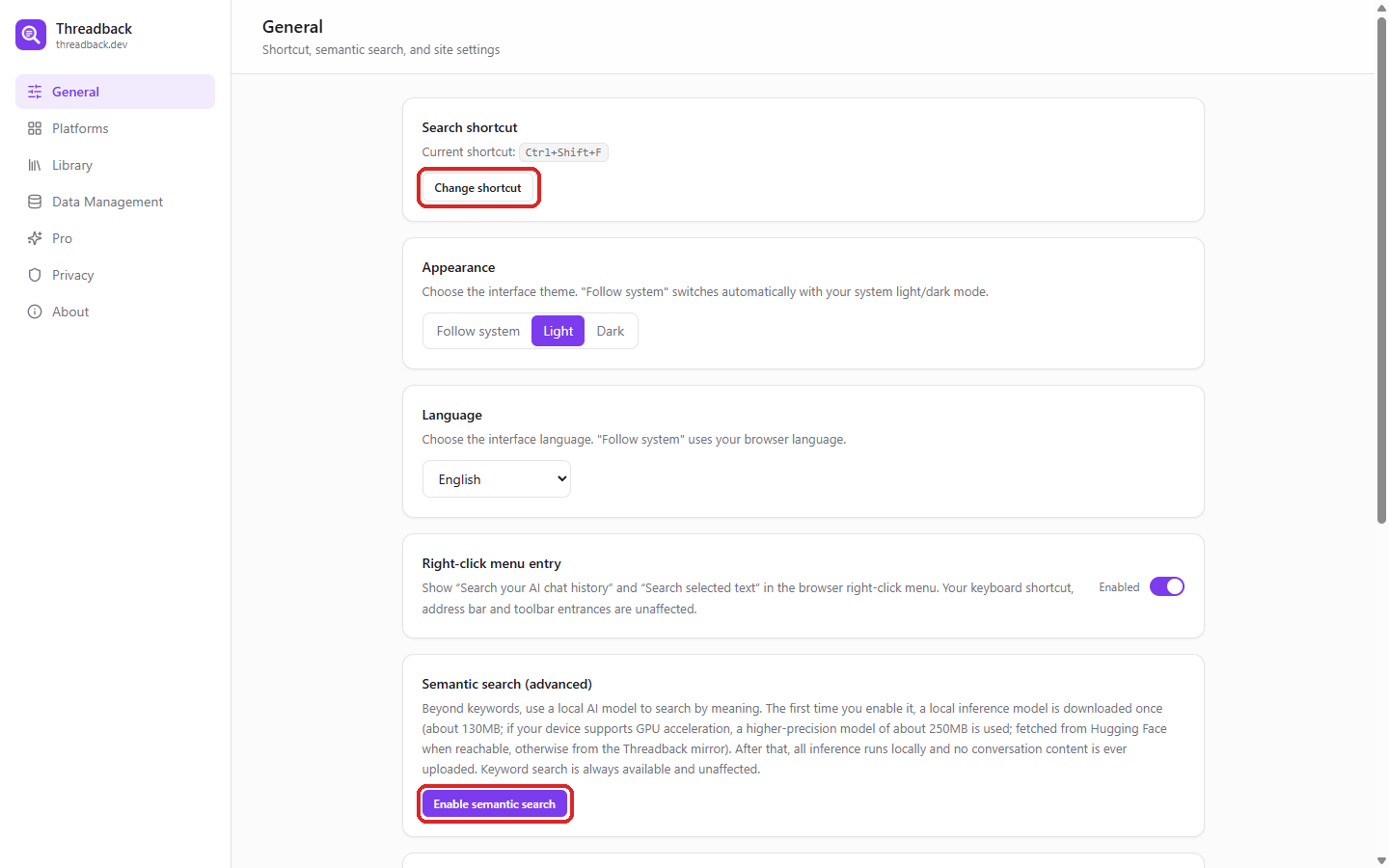Click the threadback.dev text under the logo
1389x868 pixels.
tap(92, 44)
